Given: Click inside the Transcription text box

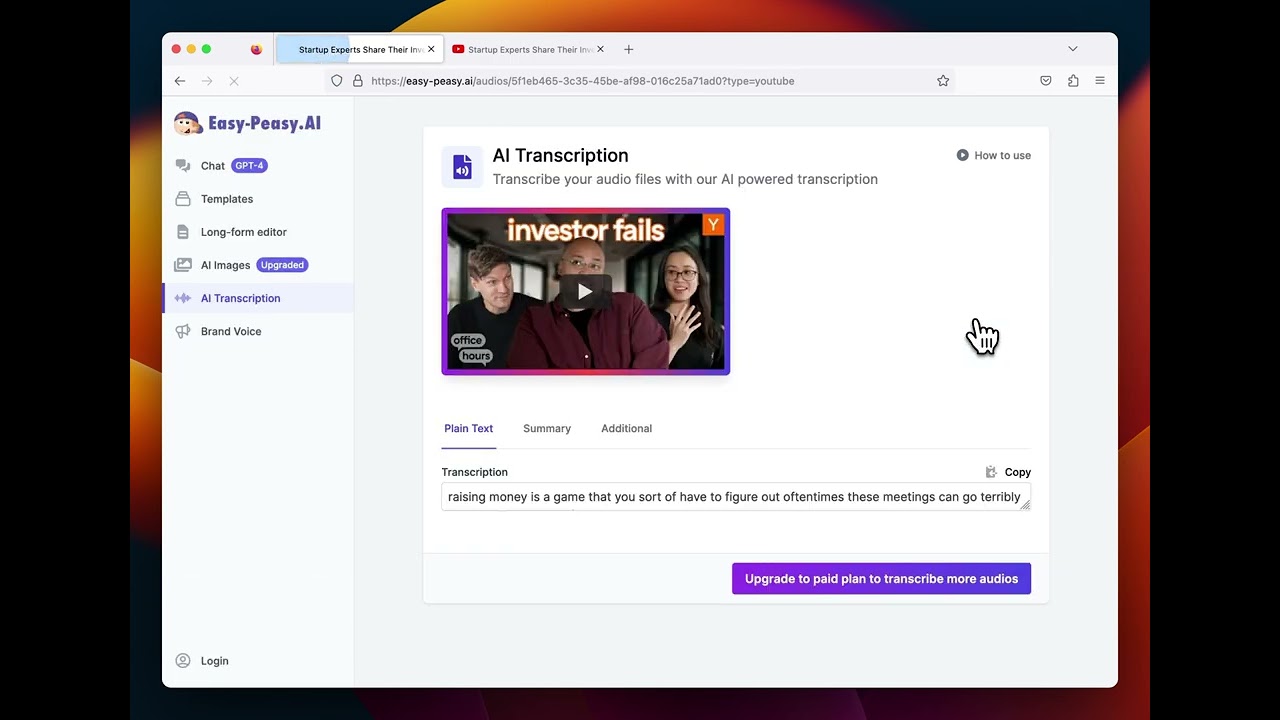Looking at the screenshot, I should coord(736,497).
